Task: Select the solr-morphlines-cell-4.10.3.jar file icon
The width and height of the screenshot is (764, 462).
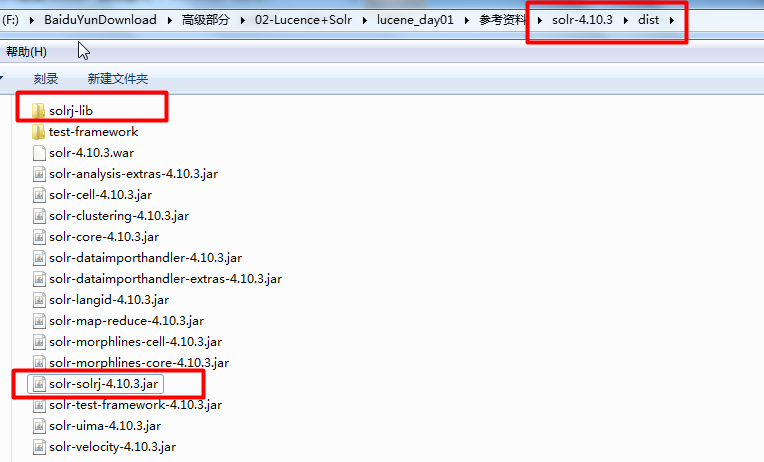Action: pyautogui.click(x=39, y=341)
